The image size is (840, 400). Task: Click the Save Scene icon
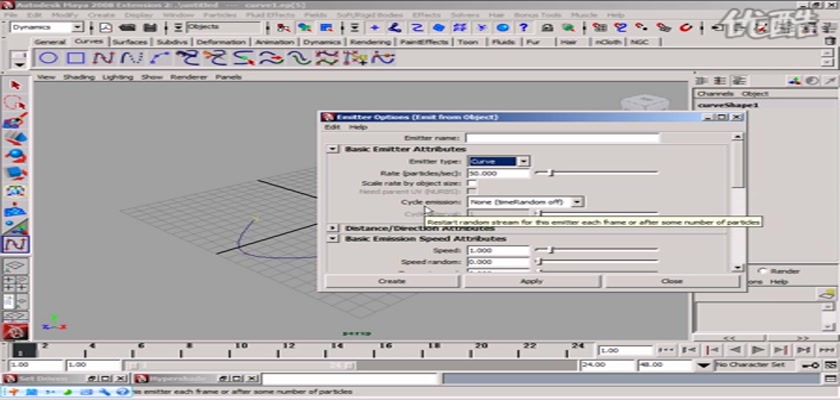click(151, 27)
